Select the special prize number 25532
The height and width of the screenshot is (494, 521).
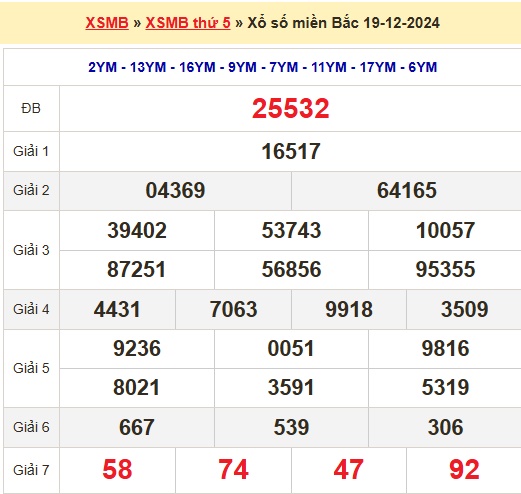[x=290, y=108]
